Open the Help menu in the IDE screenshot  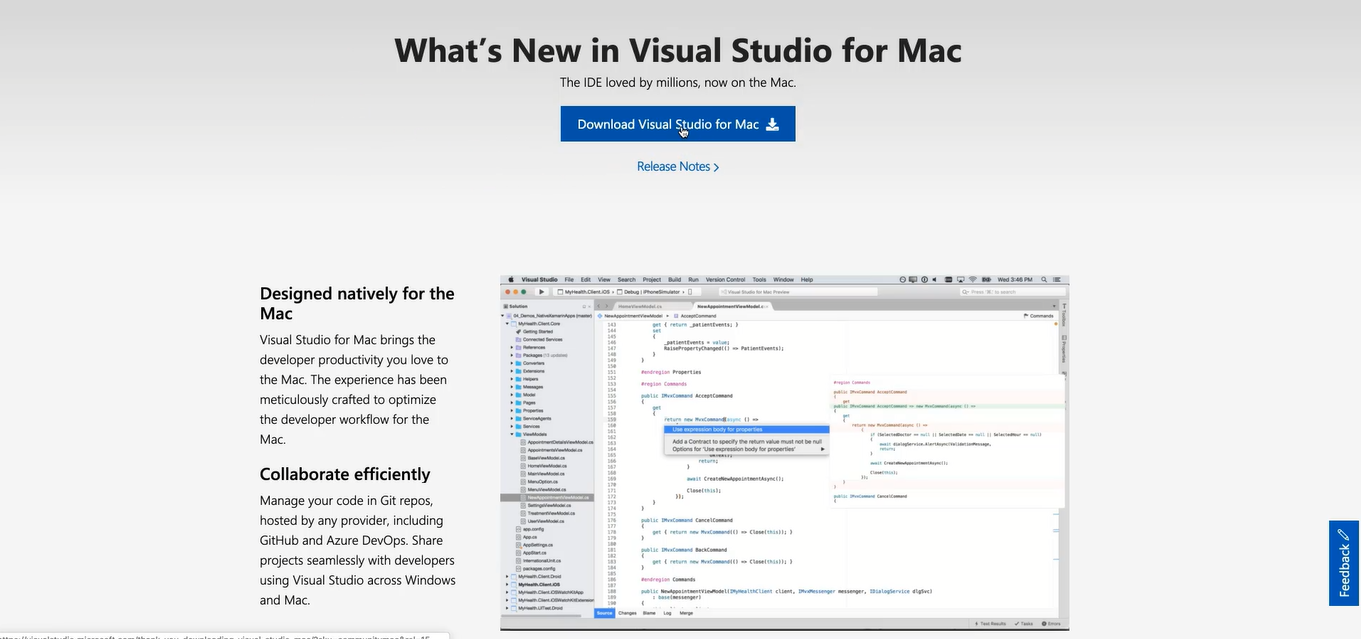click(807, 280)
